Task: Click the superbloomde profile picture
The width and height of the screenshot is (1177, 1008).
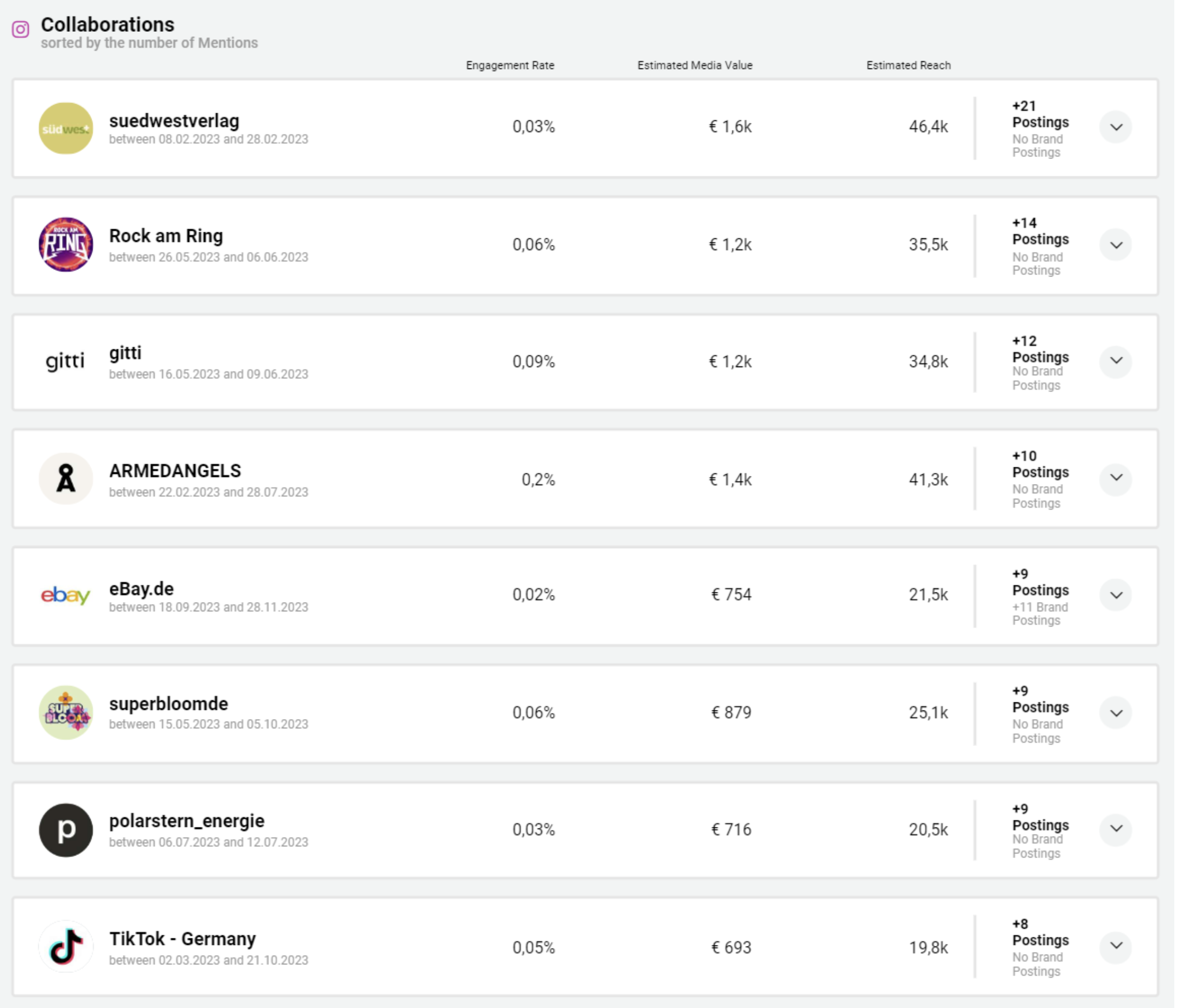Action: coord(65,713)
